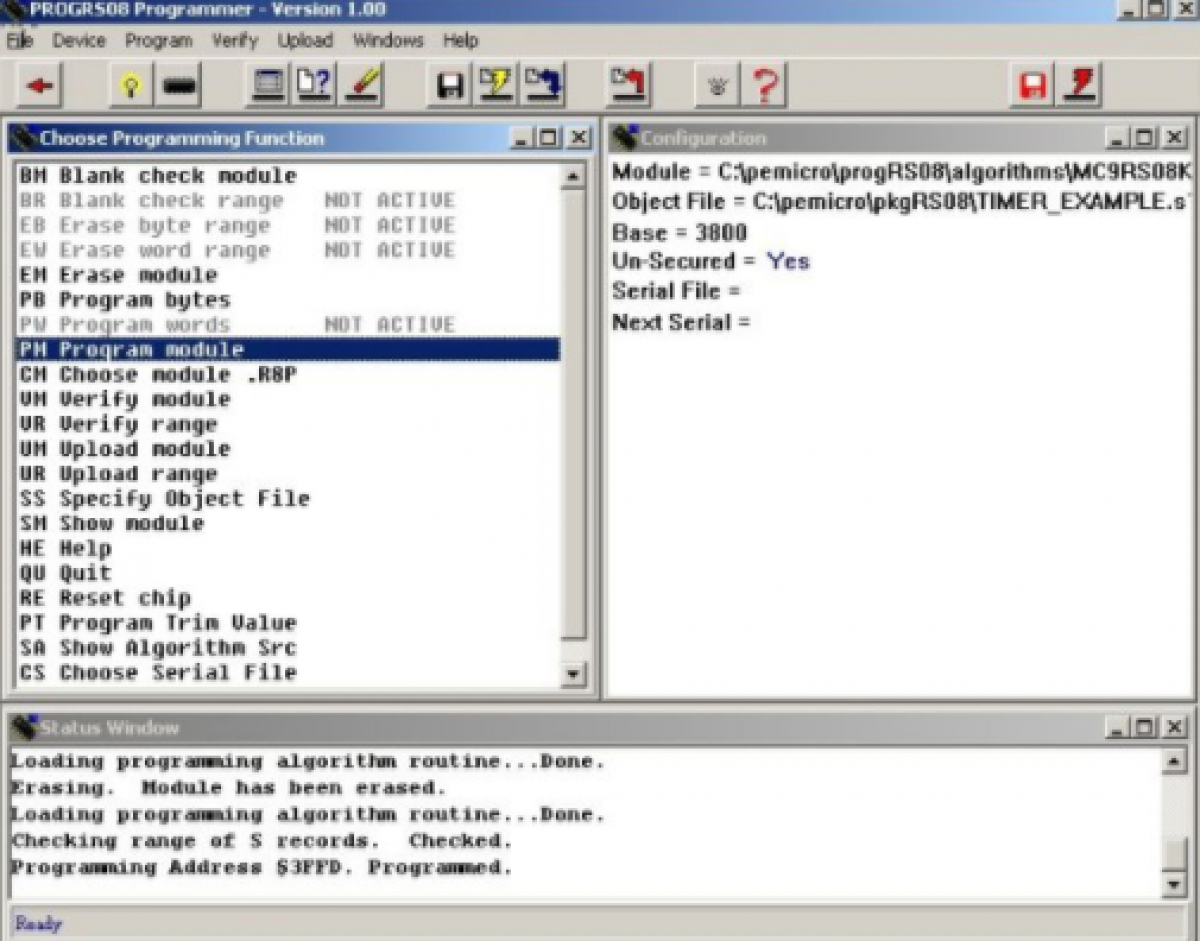
Task: Click the black floppy disk toolbar icon
Action: (450, 86)
